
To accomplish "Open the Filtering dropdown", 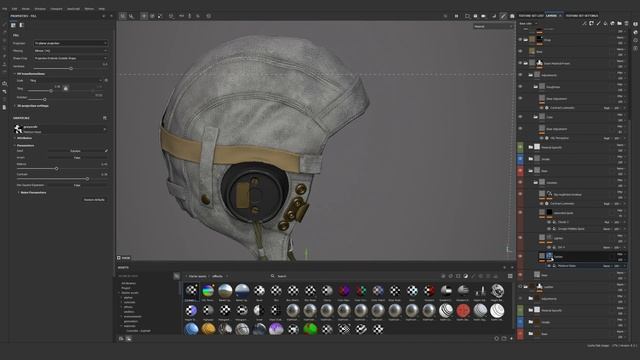I will coord(71,51).
